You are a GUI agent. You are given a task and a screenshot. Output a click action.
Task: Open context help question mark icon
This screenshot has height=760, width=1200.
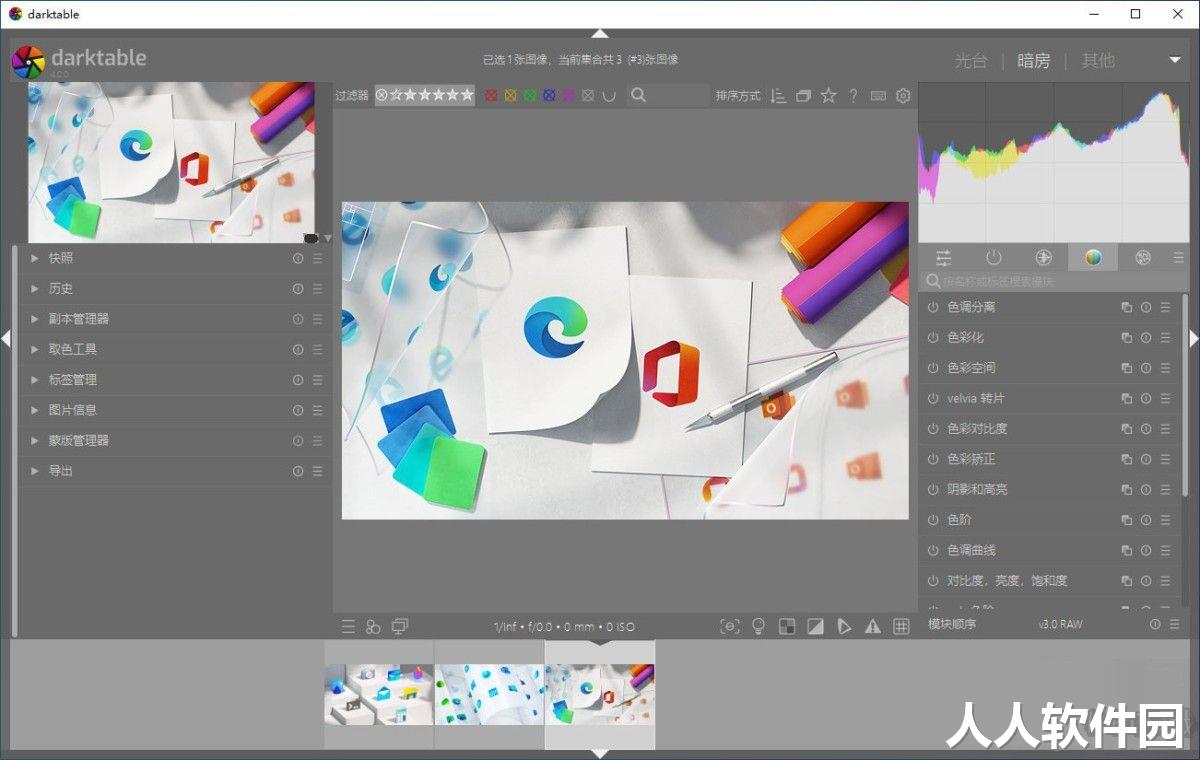tap(853, 96)
